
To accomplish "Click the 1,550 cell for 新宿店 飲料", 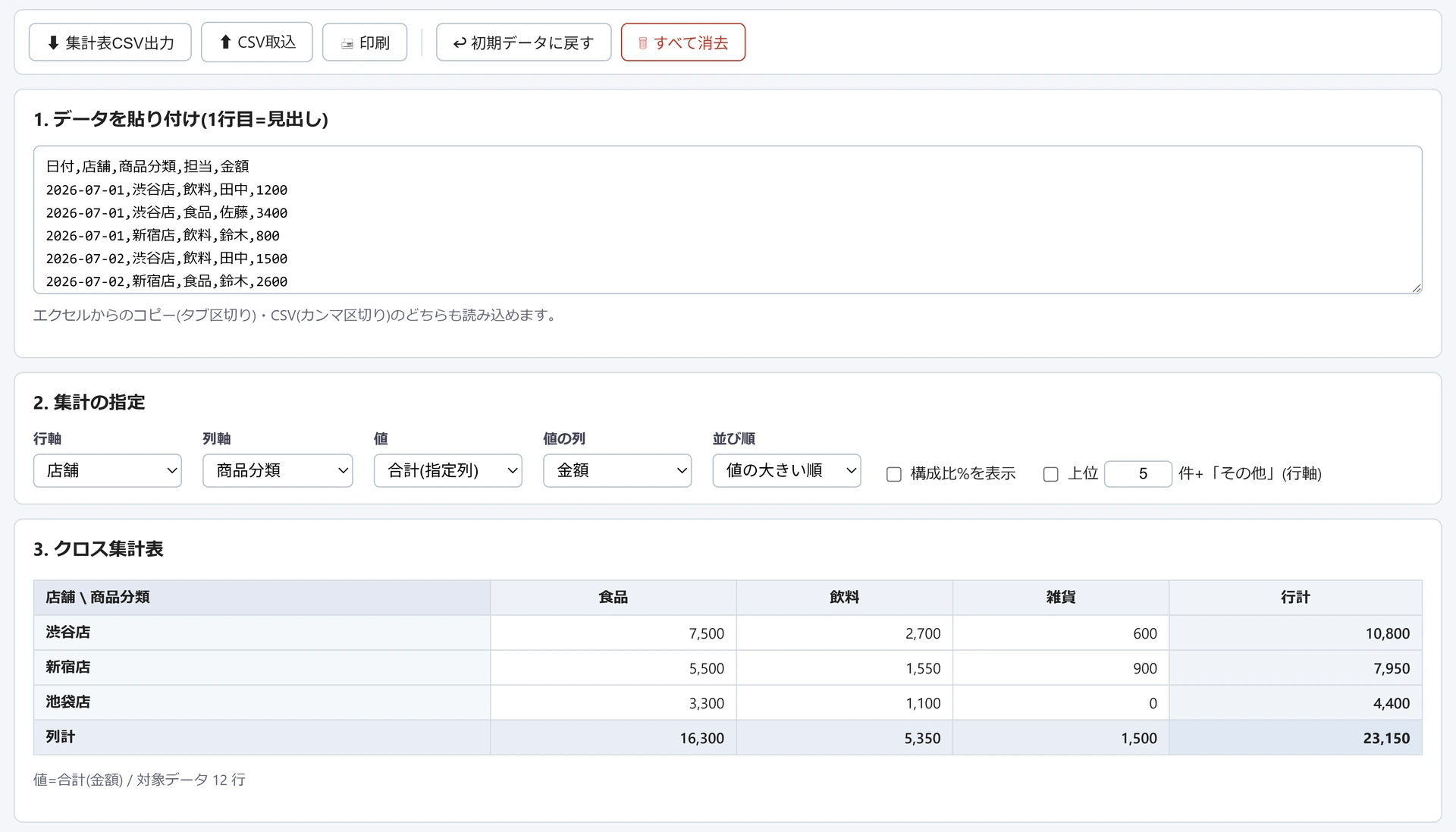I will (845, 667).
